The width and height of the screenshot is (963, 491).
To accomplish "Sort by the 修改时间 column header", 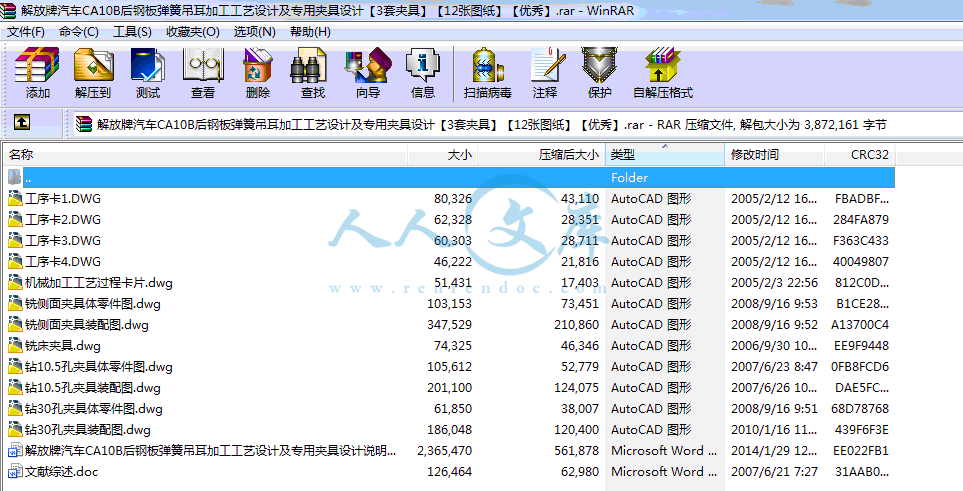I will tap(775, 155).
